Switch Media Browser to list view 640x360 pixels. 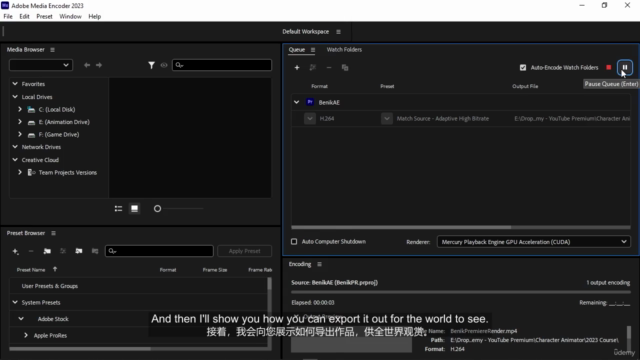click(118, 209)
